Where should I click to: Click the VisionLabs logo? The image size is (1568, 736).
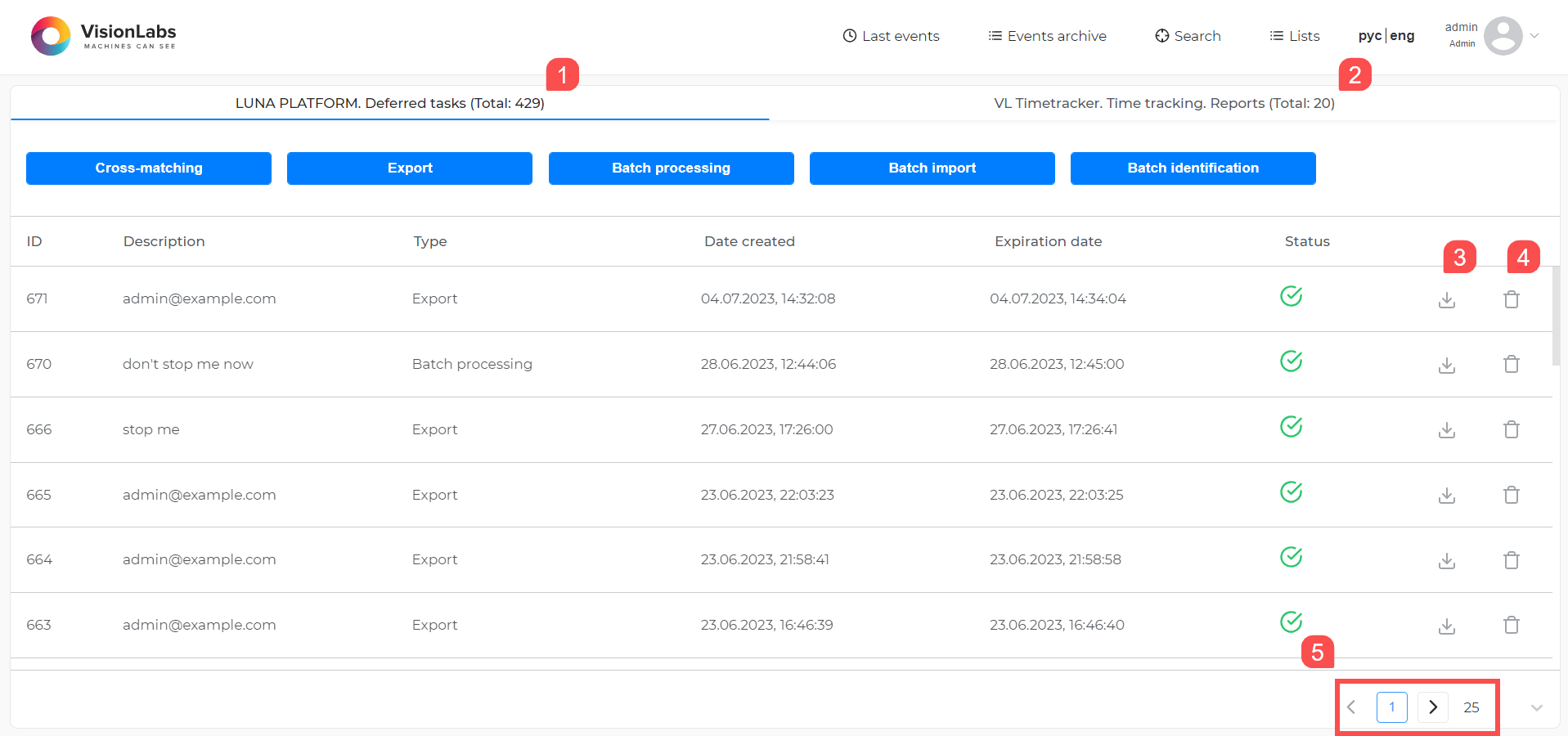pyautogui.click(x=104, y=36)
